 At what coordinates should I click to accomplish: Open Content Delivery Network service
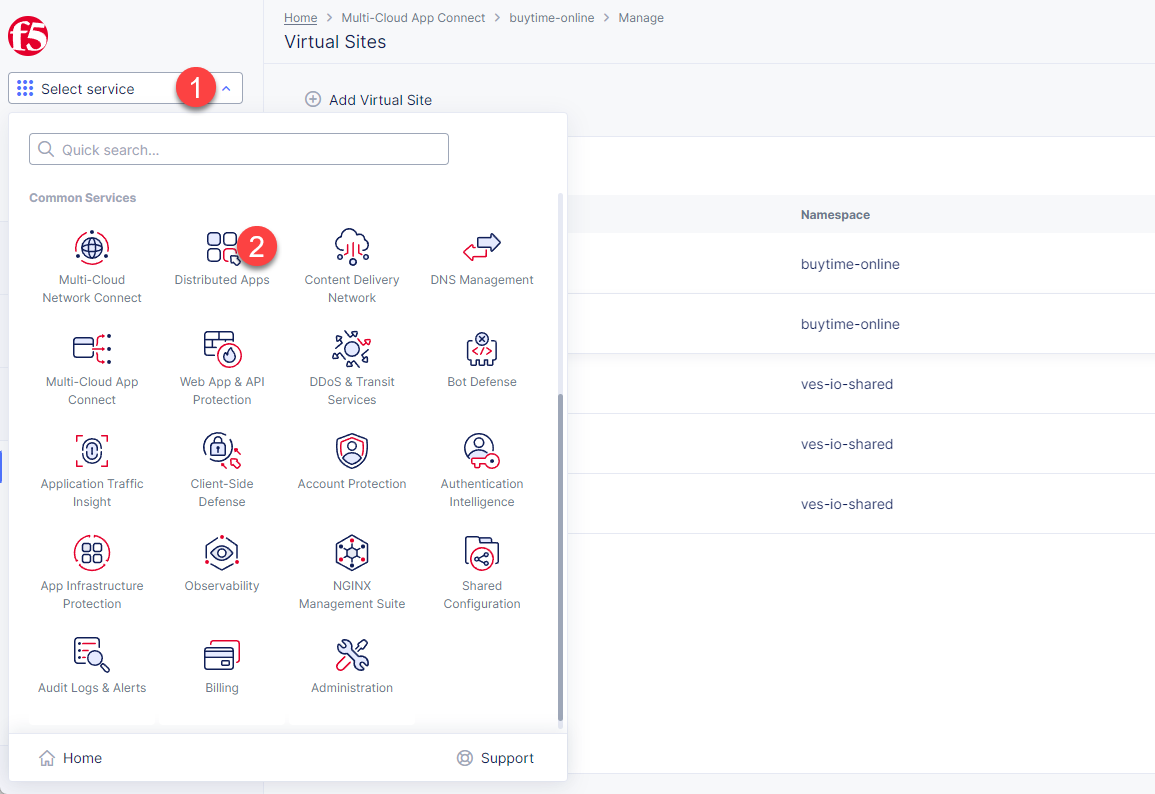pos(352,267)
